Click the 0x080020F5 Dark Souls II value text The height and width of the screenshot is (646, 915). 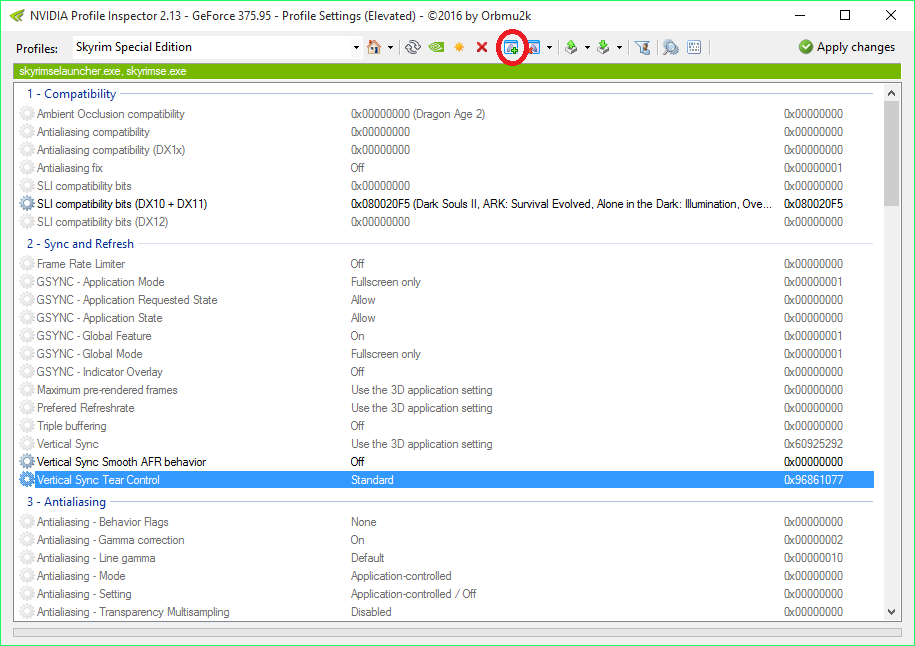coord(561,204)
